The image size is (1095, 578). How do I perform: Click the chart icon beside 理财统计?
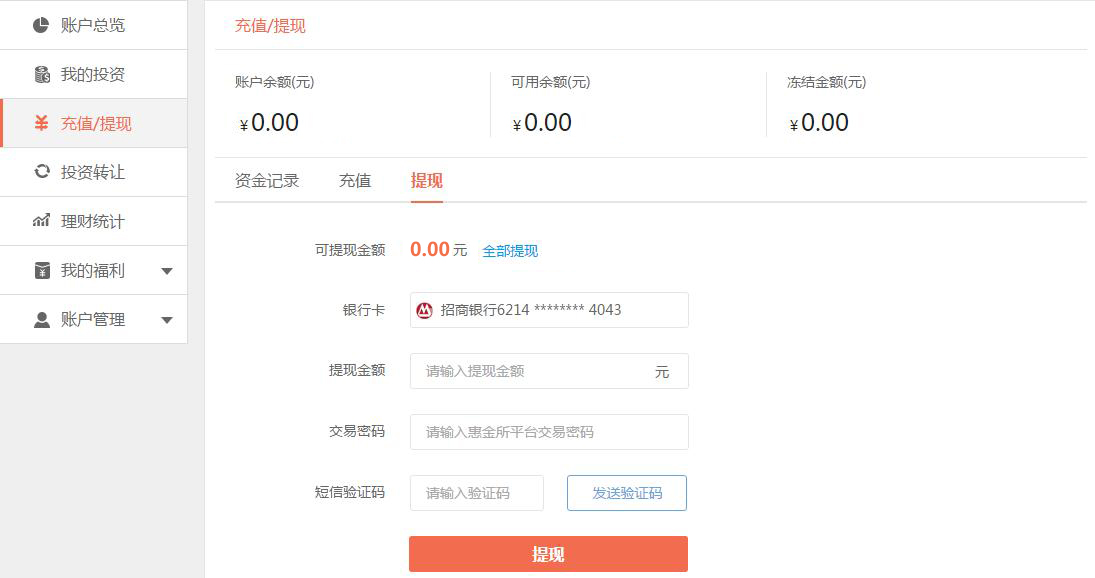point(42,221)
